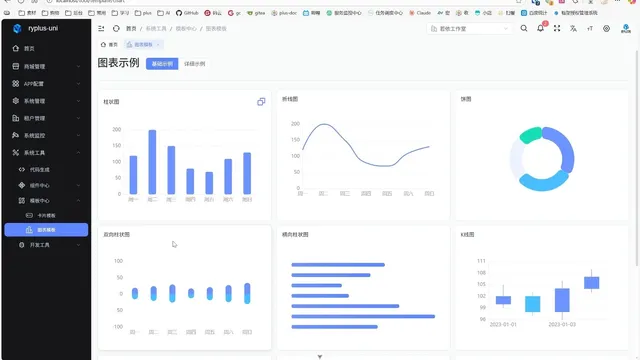This screenshot has width=640, height=360.
Task: Select the highlighted blue chart template menu item
Action: [46, 230]
